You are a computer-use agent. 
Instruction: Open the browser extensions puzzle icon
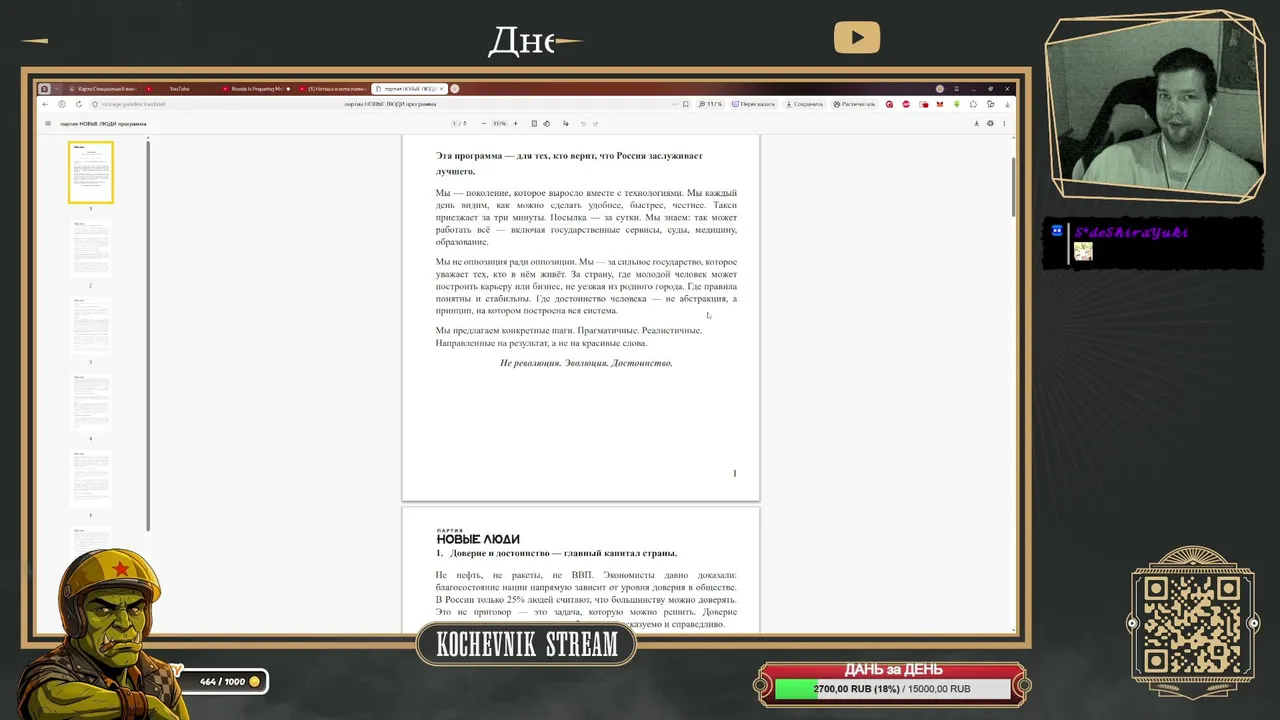click(974, 104)
